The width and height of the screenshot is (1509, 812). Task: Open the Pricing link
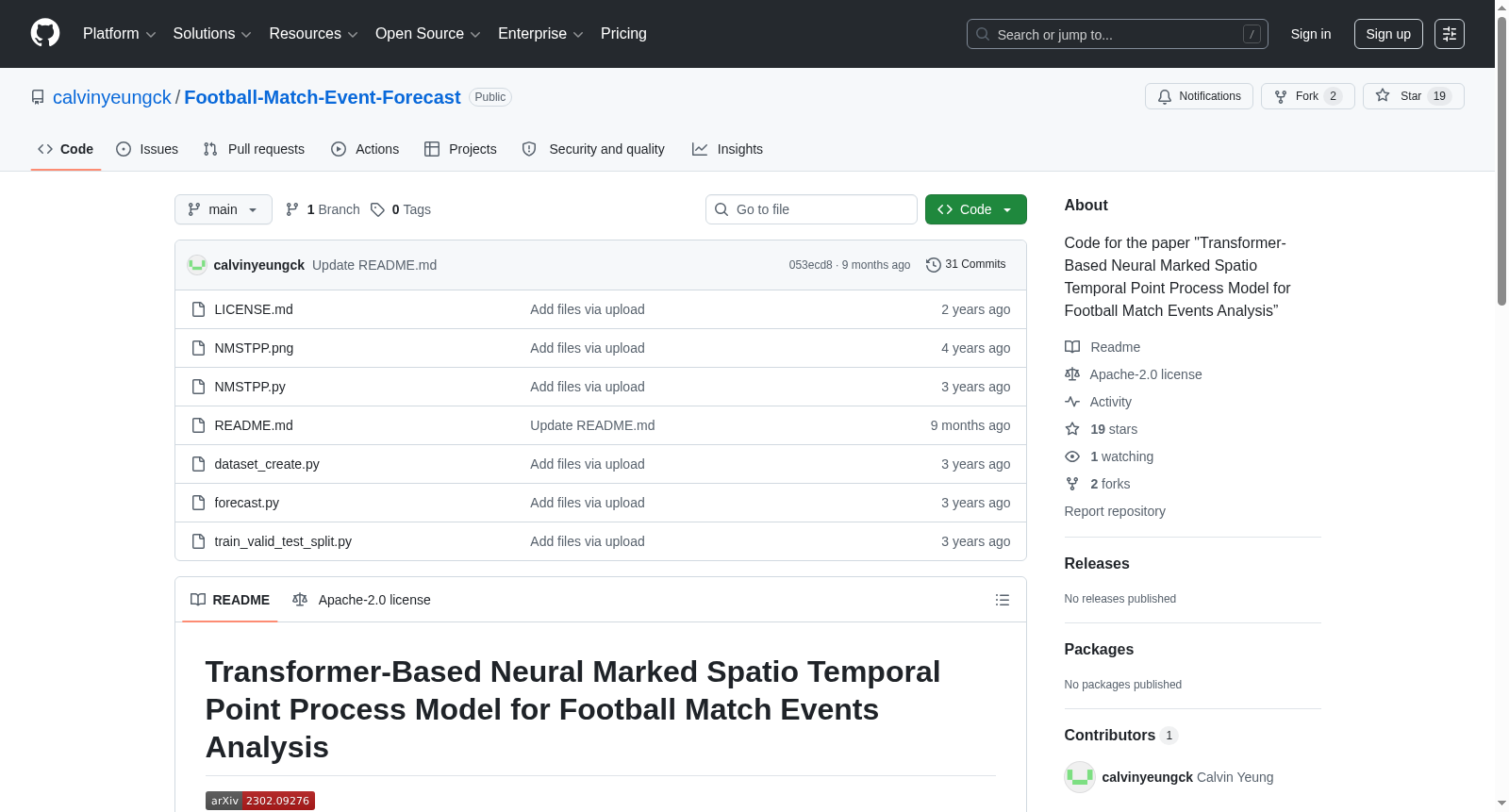[x=623, y=34]
